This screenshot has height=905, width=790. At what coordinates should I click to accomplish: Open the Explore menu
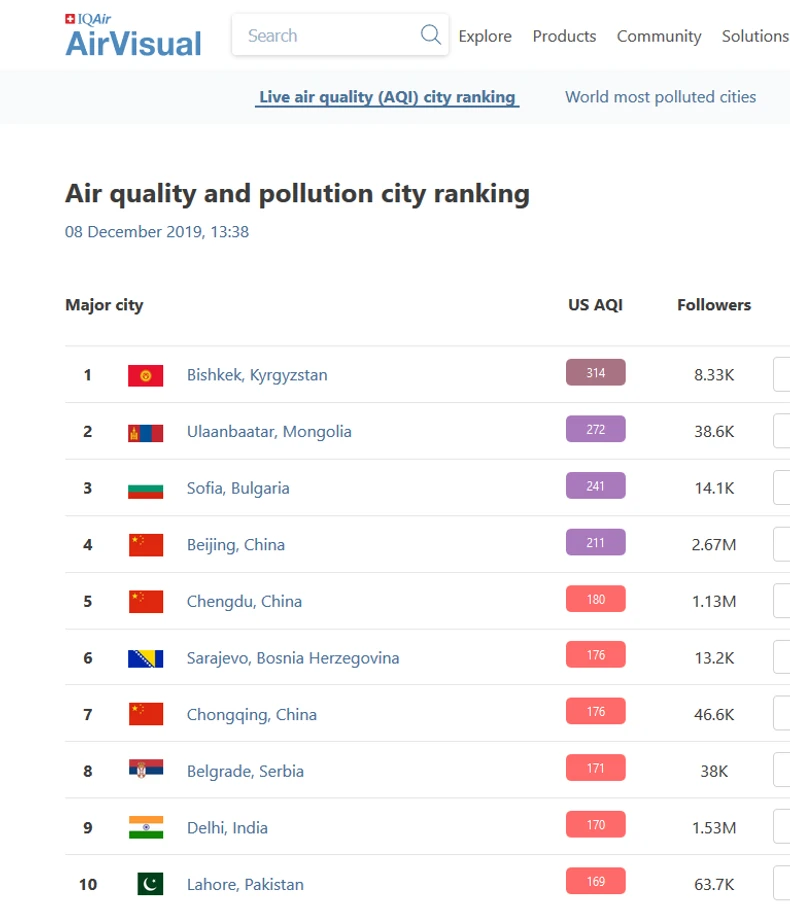tap(485, 36)
